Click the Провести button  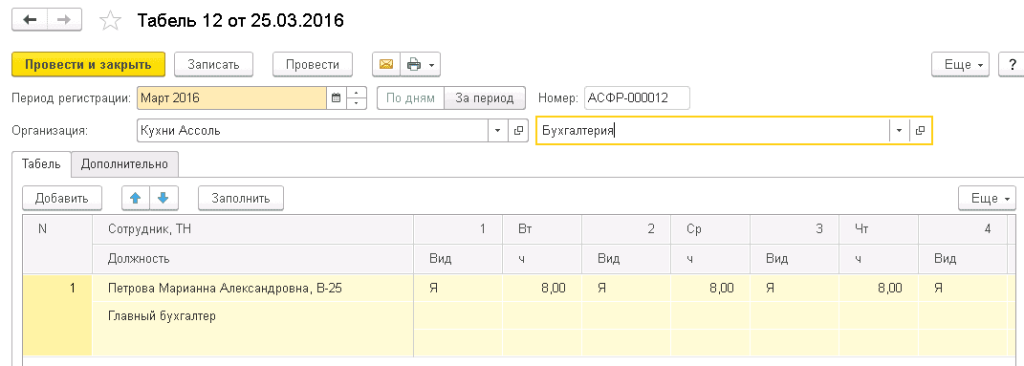click(312, 65)
